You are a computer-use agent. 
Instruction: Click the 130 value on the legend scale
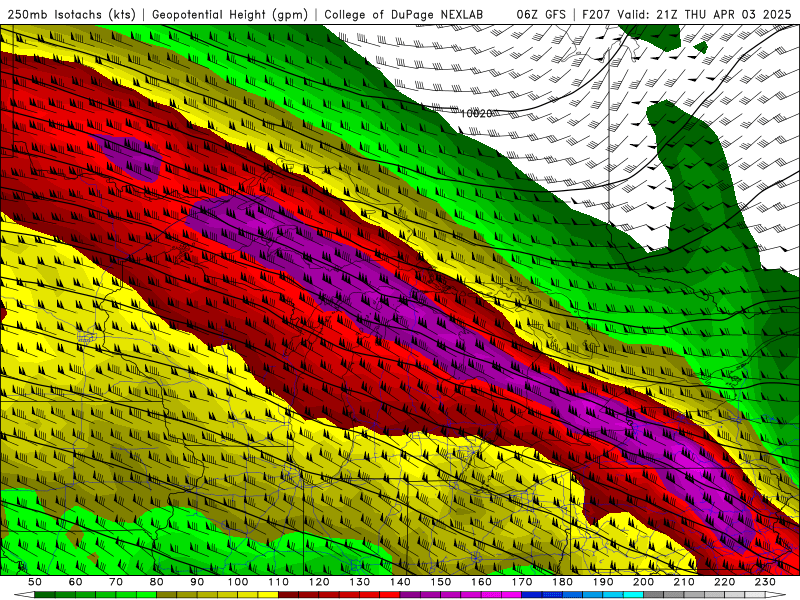[360, 582]
